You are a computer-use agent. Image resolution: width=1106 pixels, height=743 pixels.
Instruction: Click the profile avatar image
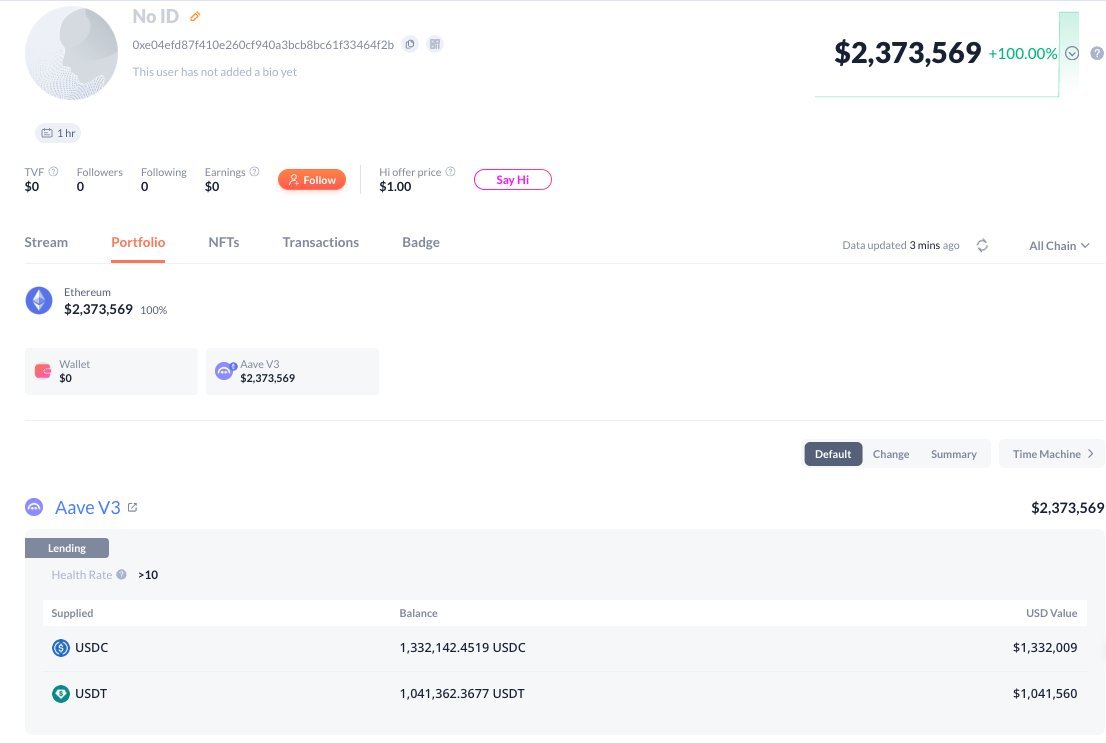(71, 53)
